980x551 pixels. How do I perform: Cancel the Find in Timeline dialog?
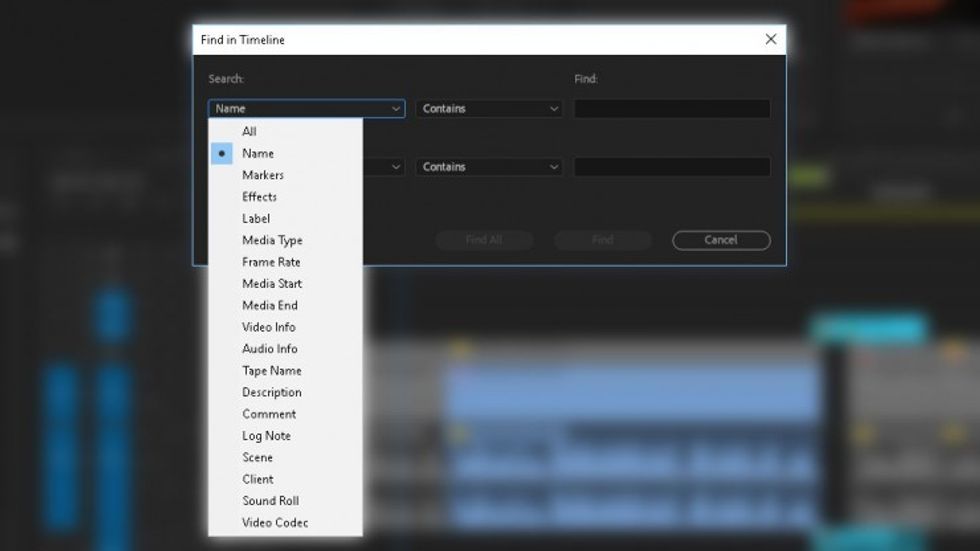[721, 240]
